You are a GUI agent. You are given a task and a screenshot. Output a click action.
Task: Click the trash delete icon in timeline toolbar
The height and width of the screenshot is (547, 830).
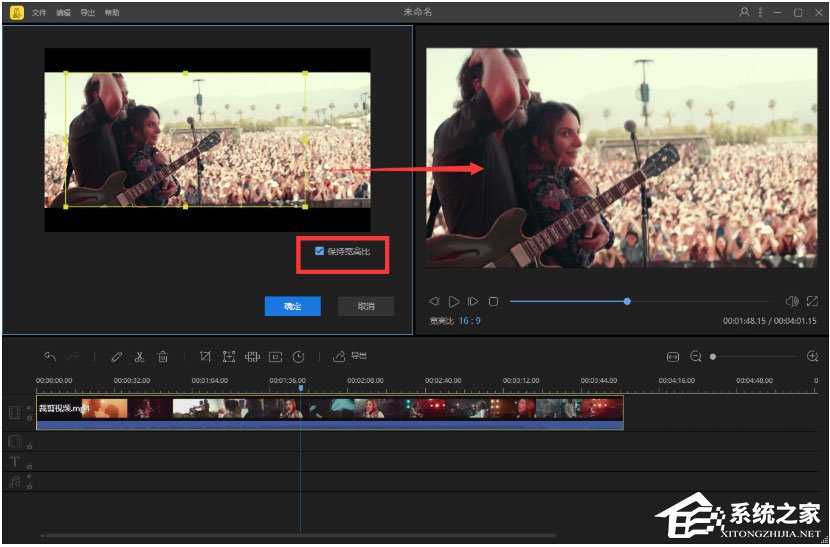(162, 356)
